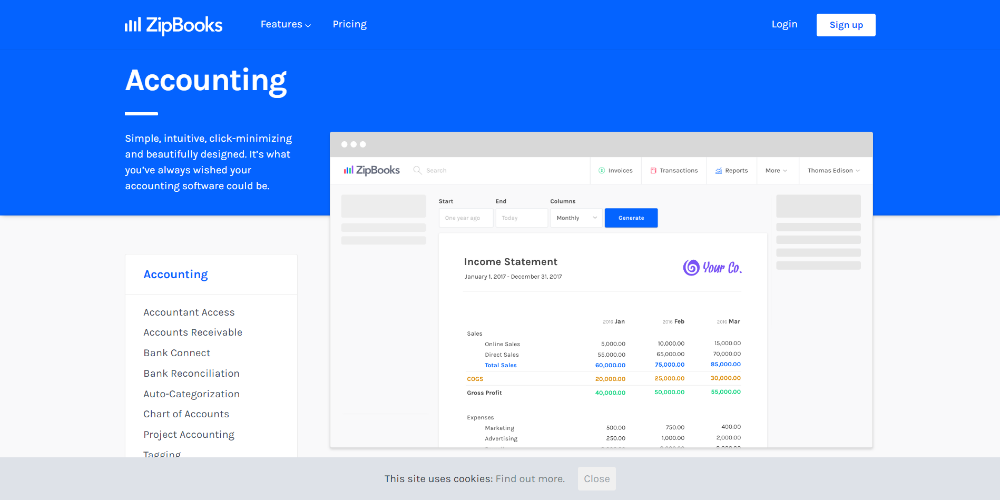Open Auto-Categorization feature link
This screenshot has height=500, width=1000.
pyautogui.click(x=191, y=393)
